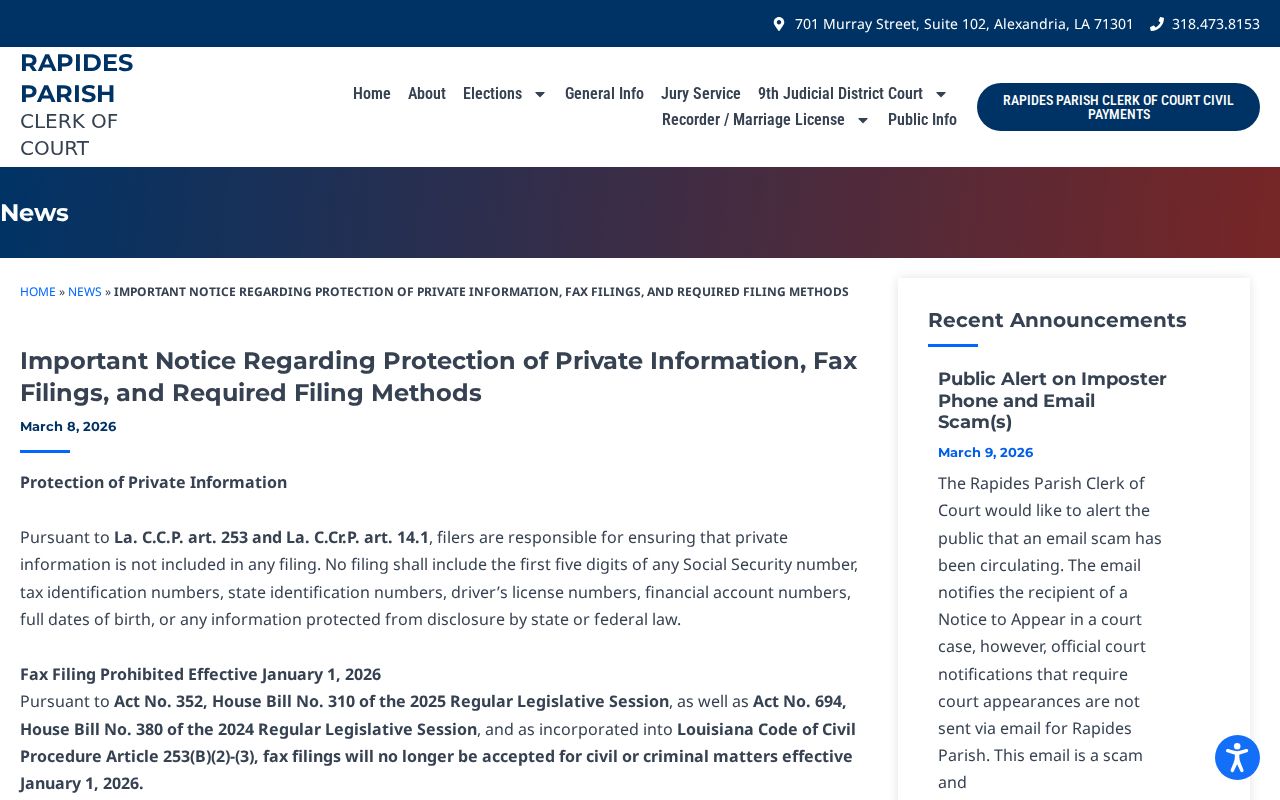The image size is (1280, 800).
Task: Open the Elections menu item
Action: [492, 94]
